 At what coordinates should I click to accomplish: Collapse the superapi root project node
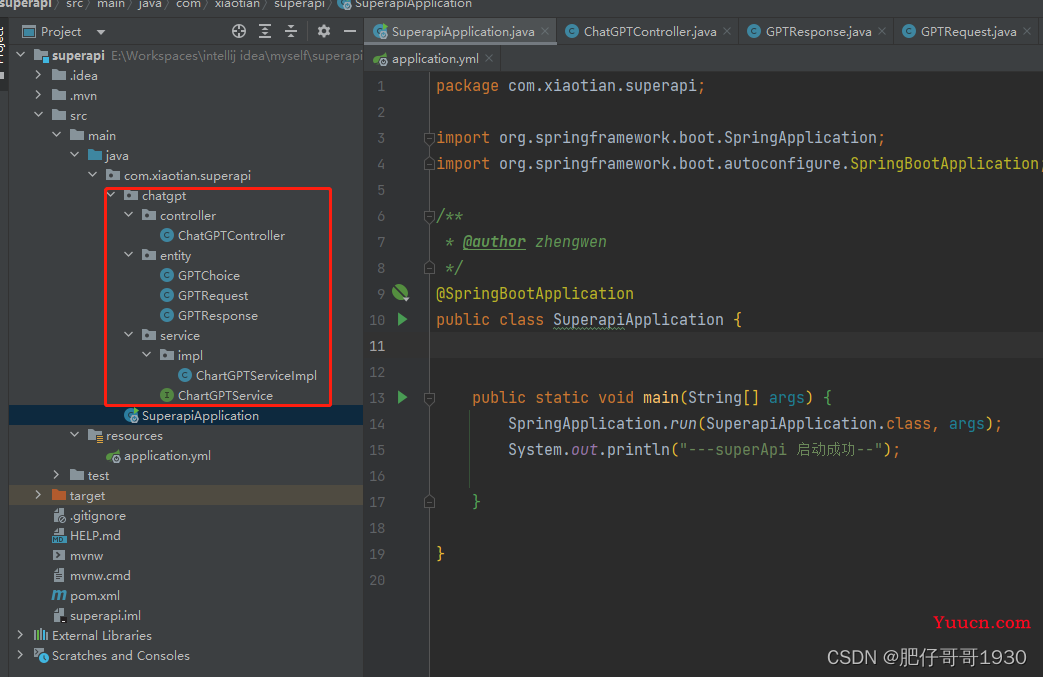coord(21,55)
